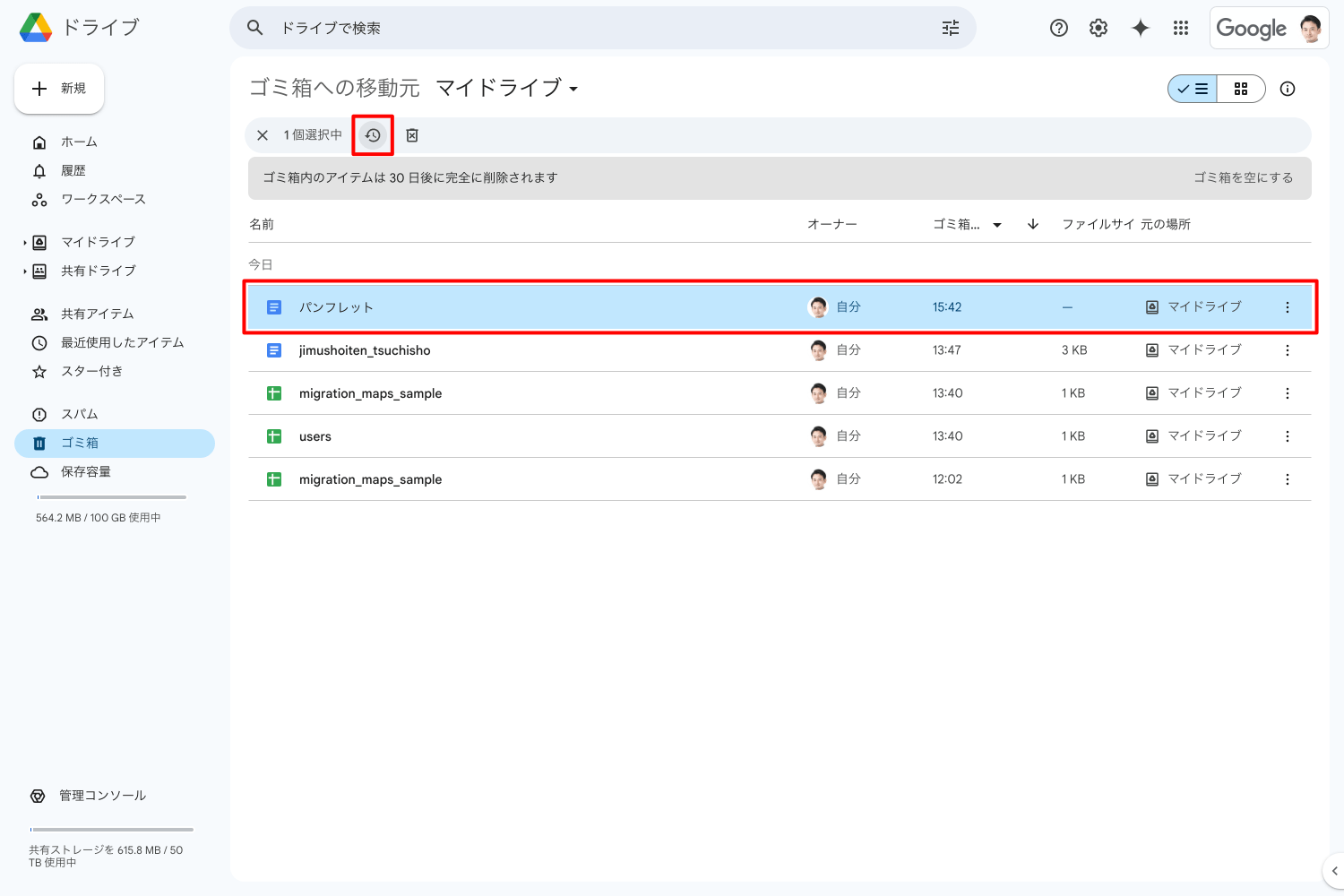Click 564.2 MB / 100 GB 使用中 text
Image resolution: width=1344 pixels, height=896 pixels.
(x=99, y=518)
